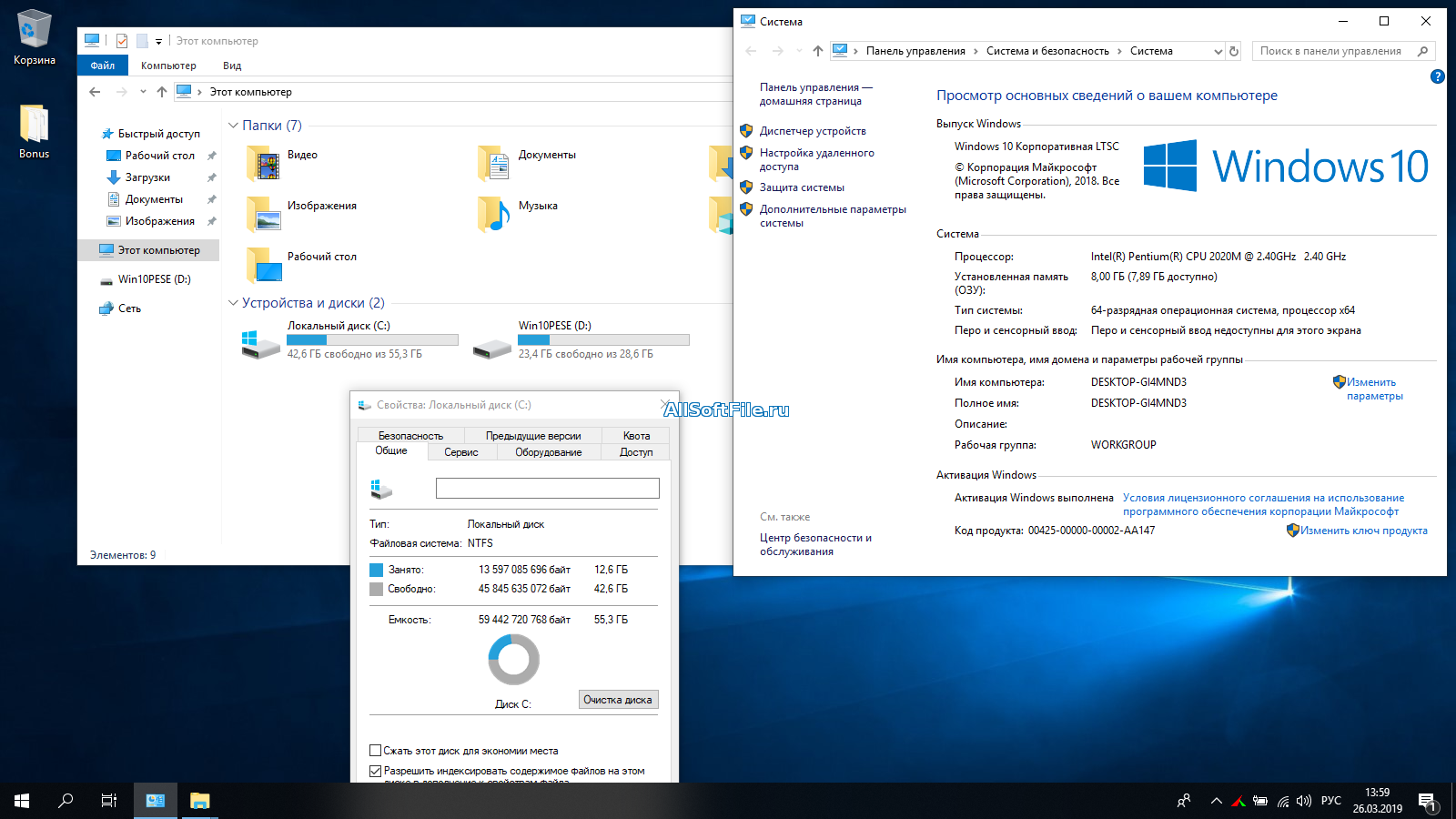Select Быстрый доступ in navigation pane

(158, 134)
